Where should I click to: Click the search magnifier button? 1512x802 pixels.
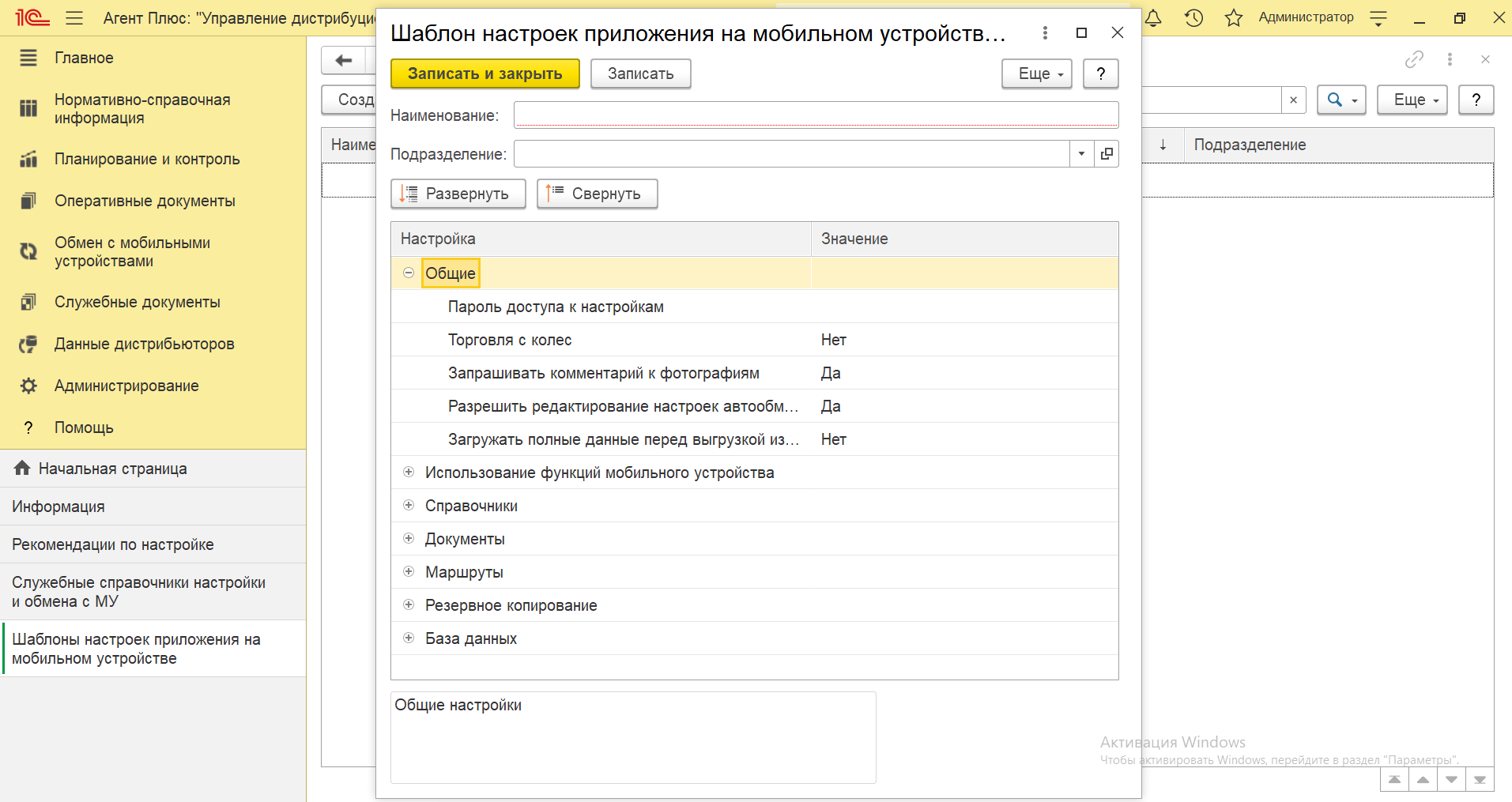[1340, 100]
